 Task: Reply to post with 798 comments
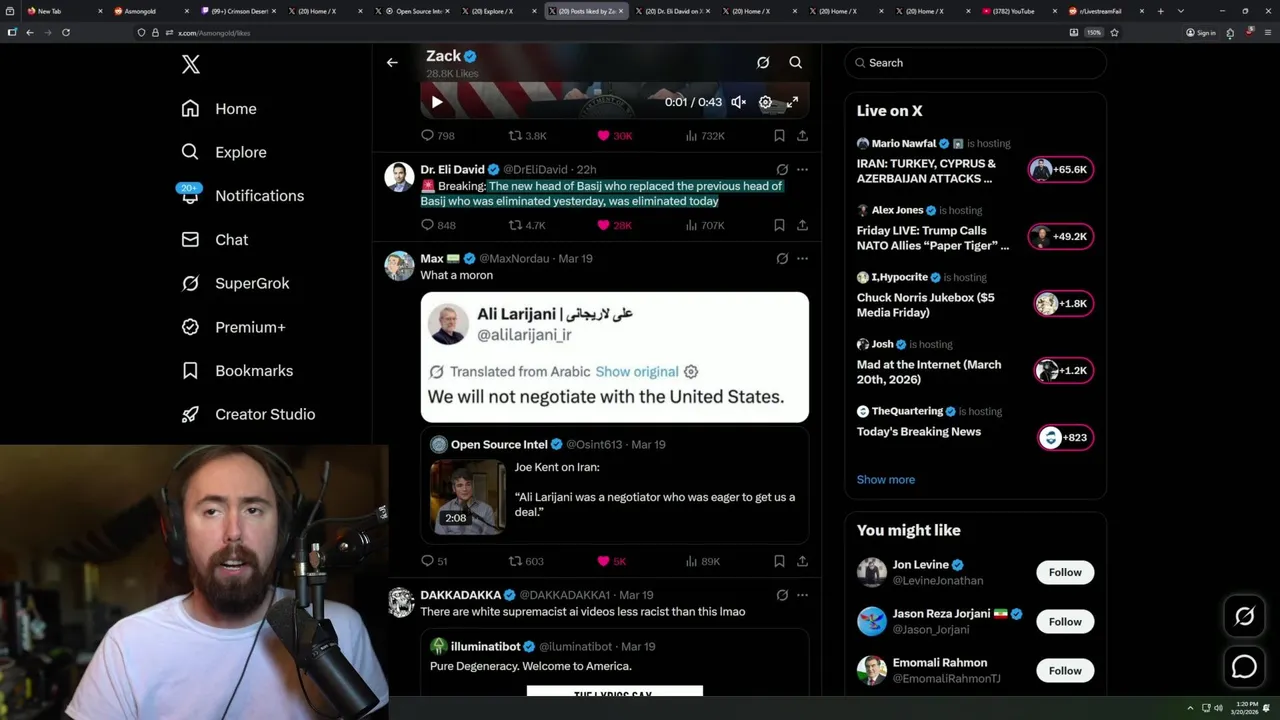[437, 136]
